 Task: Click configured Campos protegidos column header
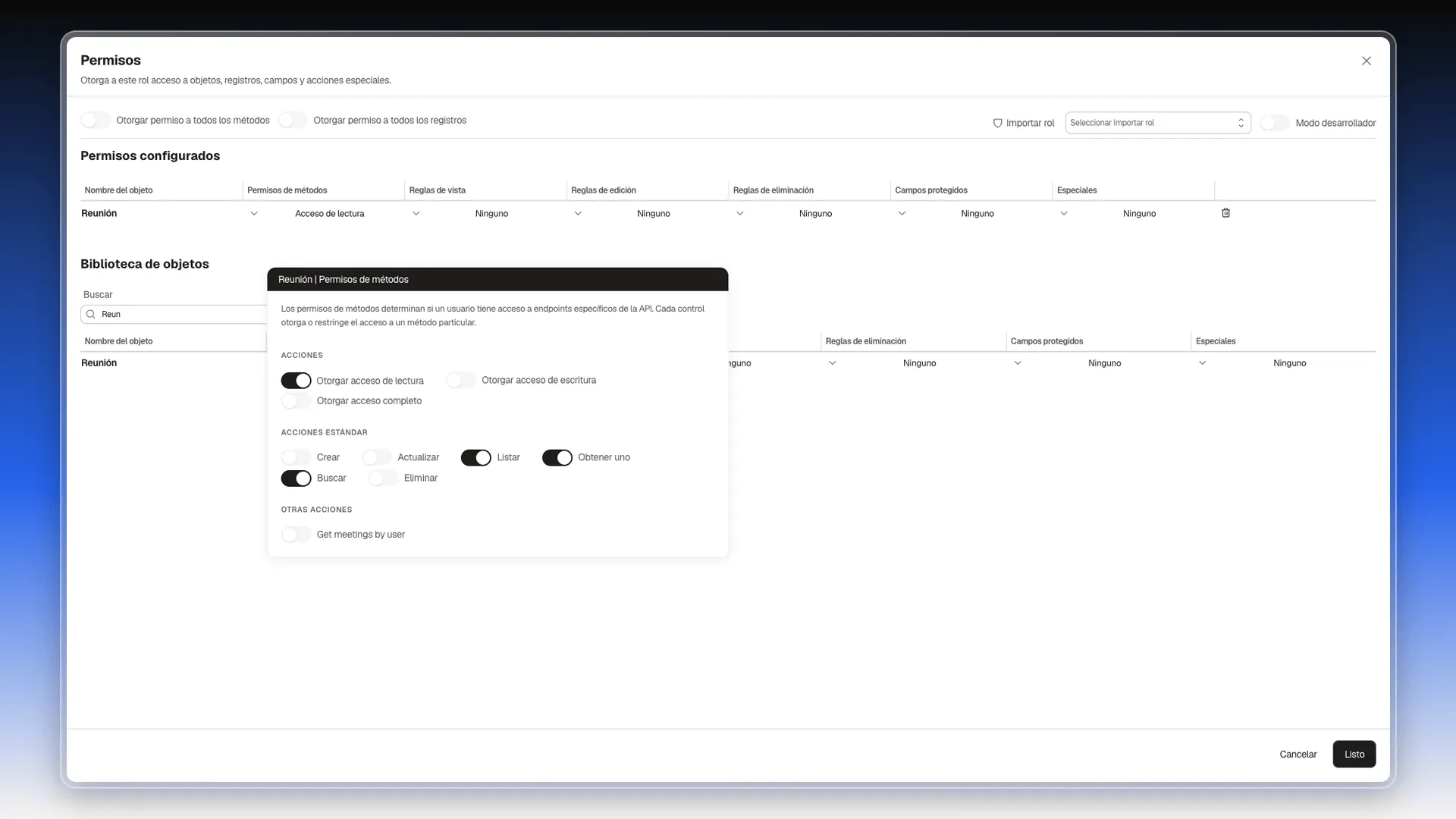click(x=930, y=190)
